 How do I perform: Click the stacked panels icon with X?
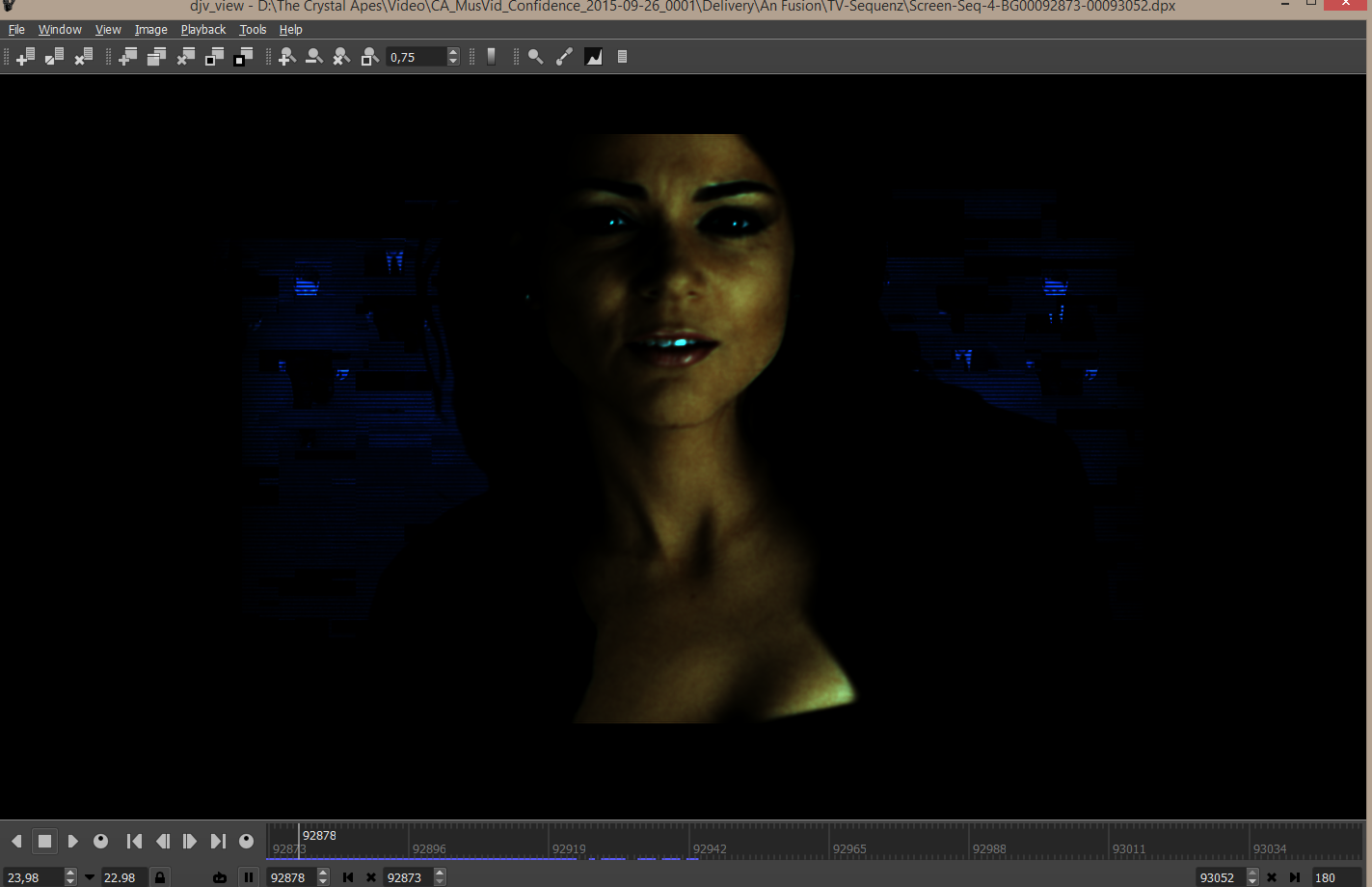click(185, 57)
